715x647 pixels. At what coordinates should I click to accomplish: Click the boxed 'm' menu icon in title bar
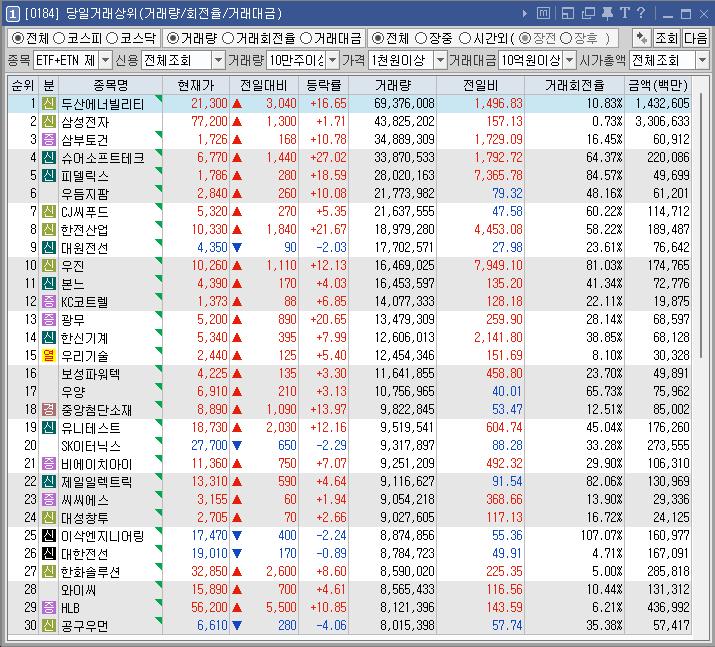(543, 14)
